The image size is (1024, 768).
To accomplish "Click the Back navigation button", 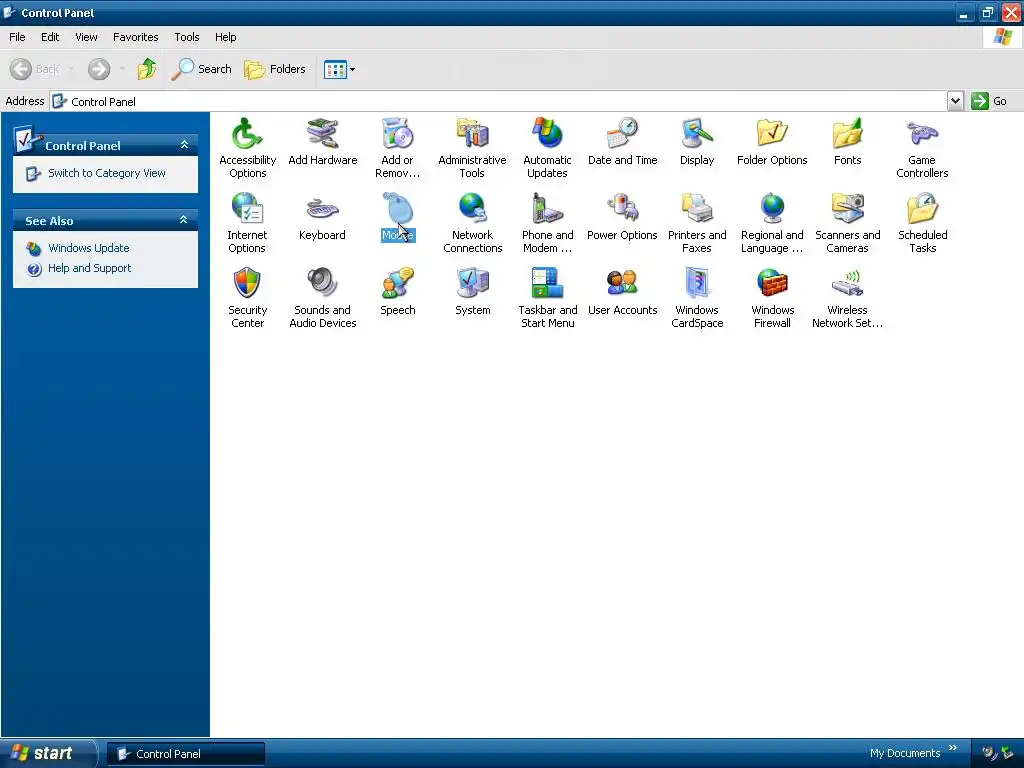I will [x=35, y=69].
